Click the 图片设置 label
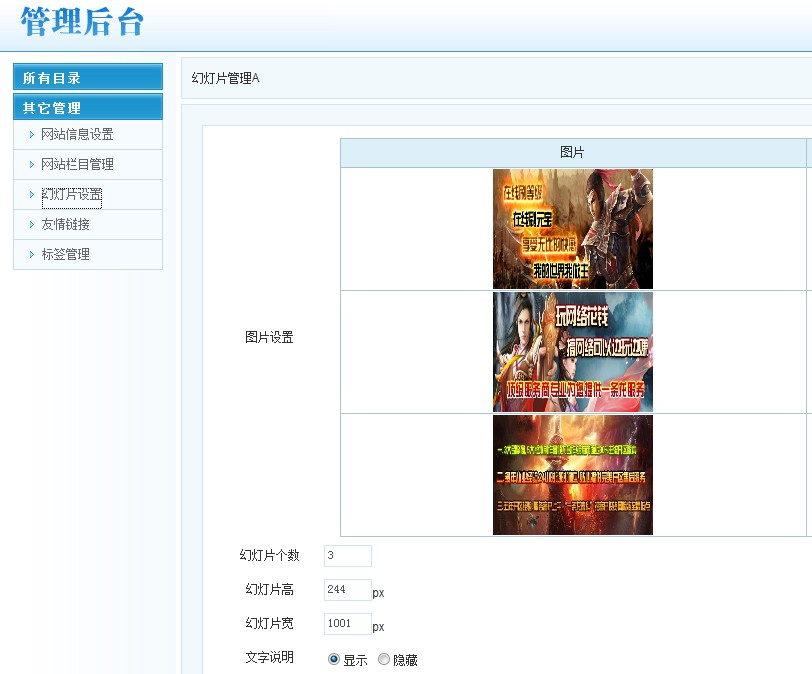The height and width of the screenshot is (674, 812). pos(269,338)
